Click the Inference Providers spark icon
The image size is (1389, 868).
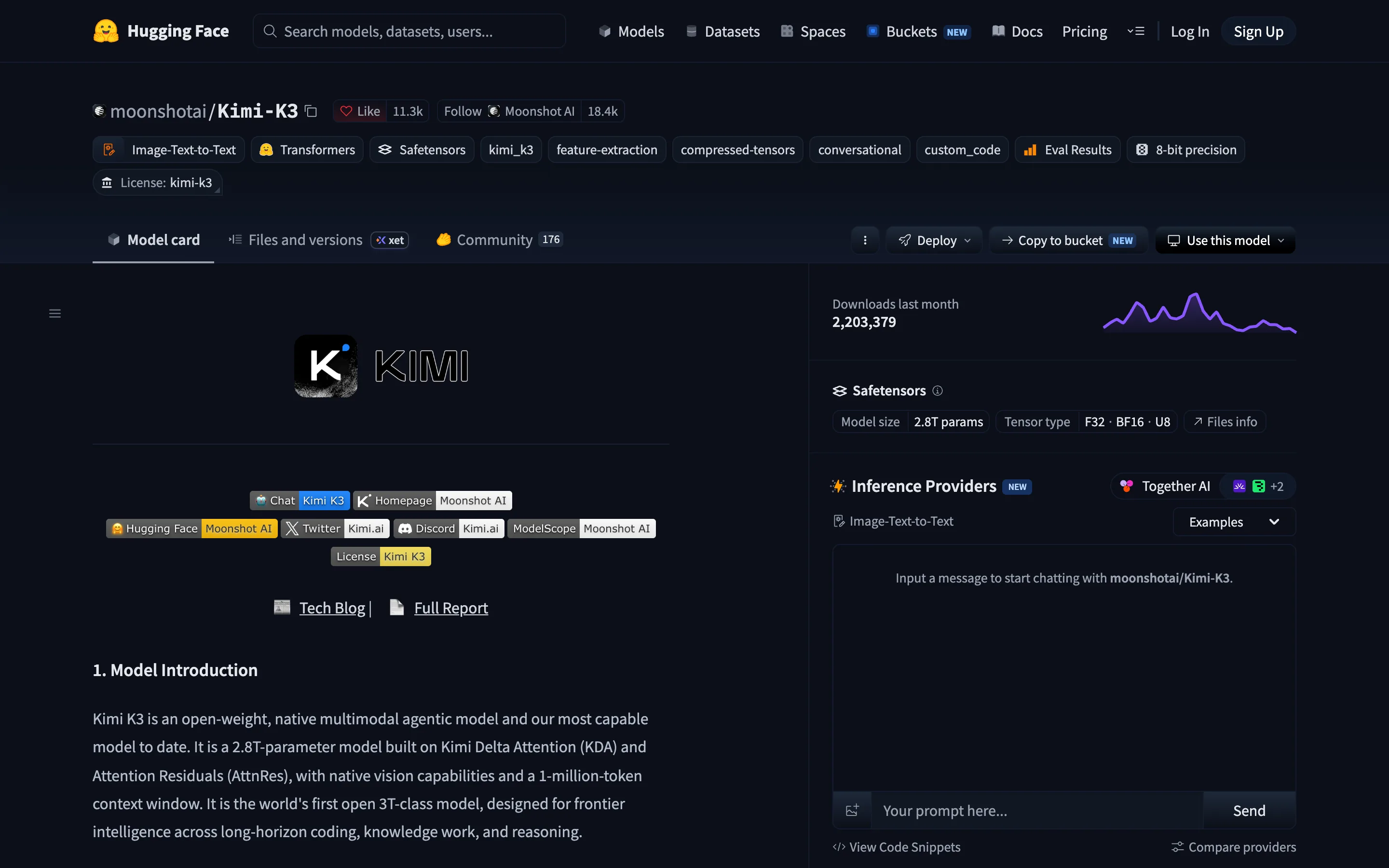tap(838, 486)
